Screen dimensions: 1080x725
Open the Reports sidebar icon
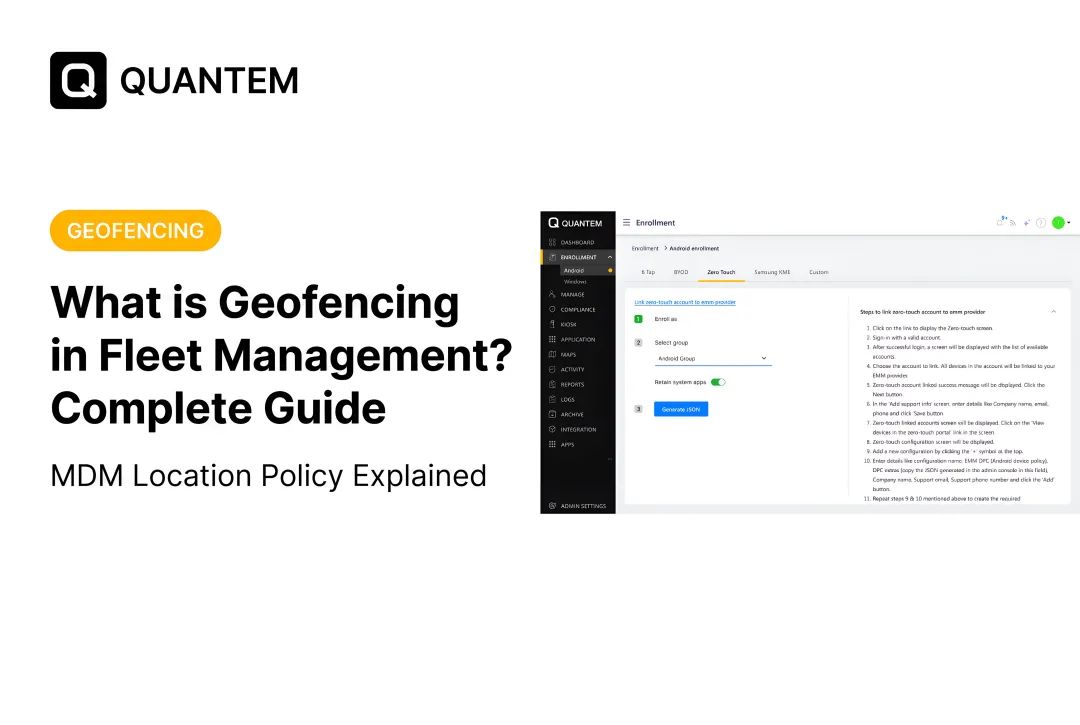click(x=552, y=384)
